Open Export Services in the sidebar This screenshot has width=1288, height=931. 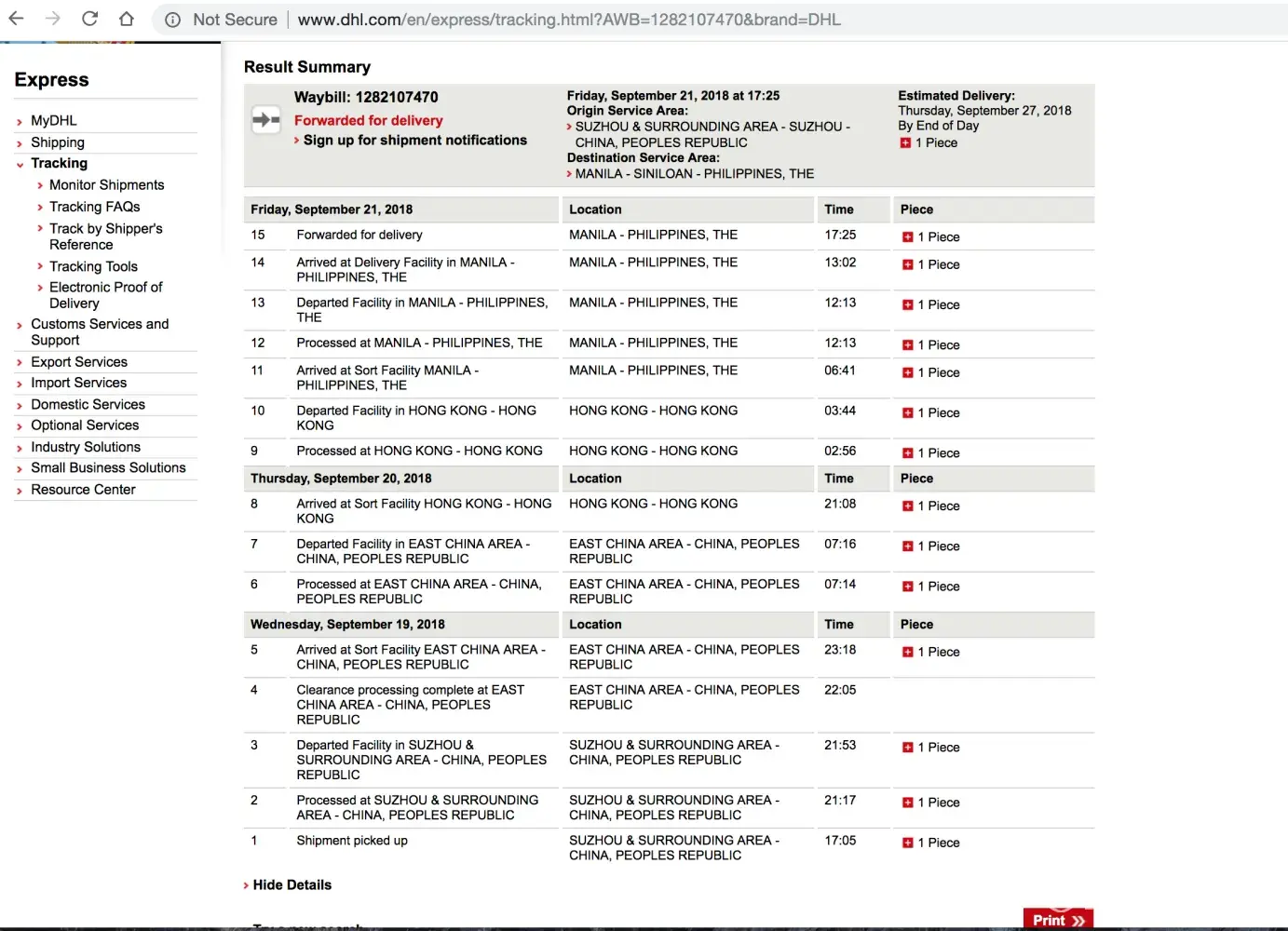point(79,362)
